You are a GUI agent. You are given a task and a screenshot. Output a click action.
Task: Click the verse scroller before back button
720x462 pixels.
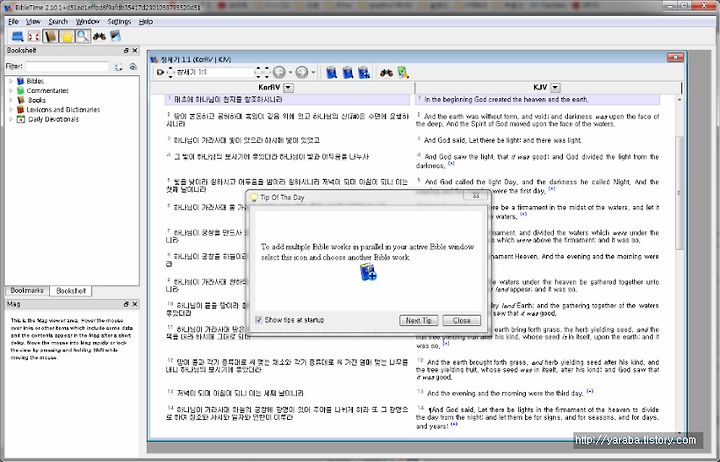tap(266, 72)
